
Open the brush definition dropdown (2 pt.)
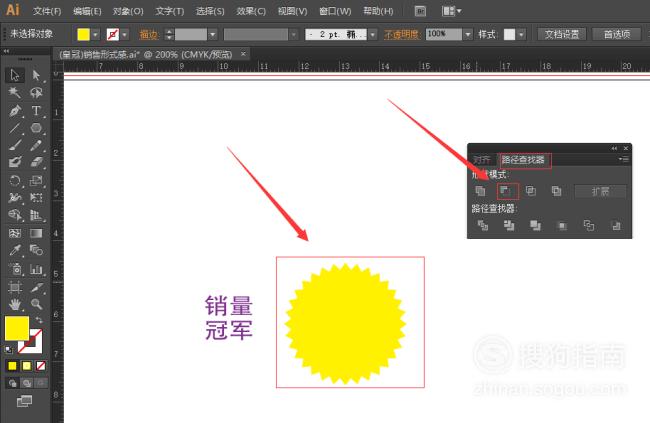coord(373,34)
